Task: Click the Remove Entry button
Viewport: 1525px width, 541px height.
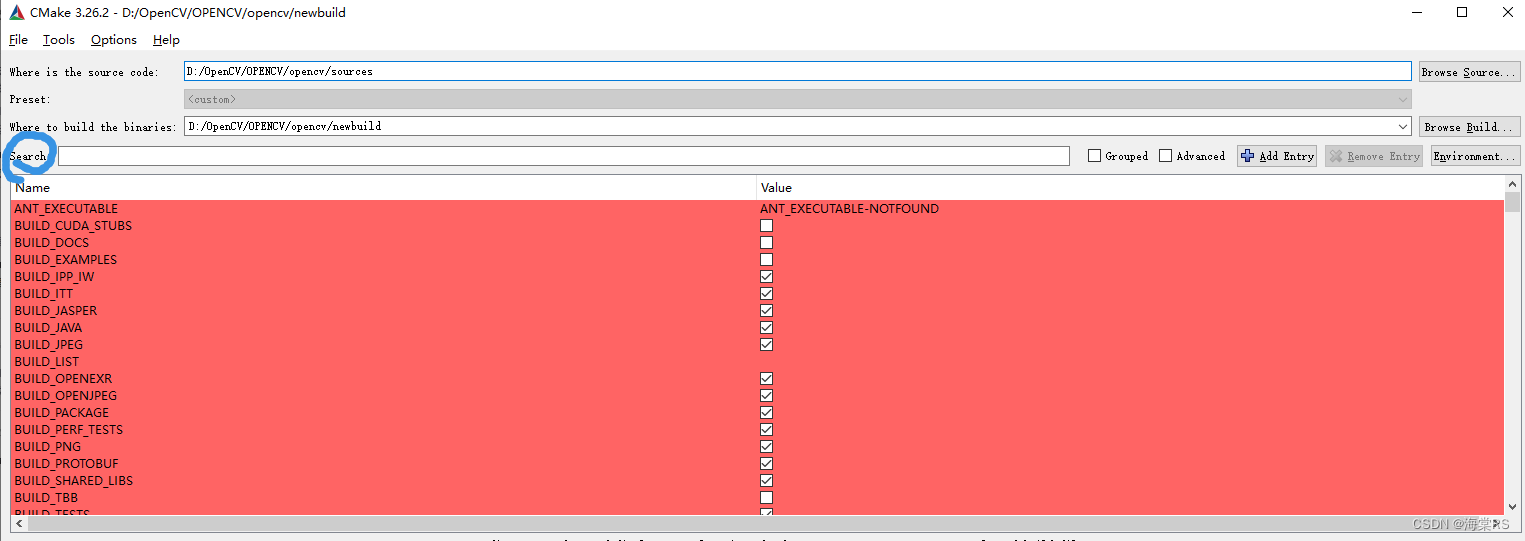Action: click(x=1375, y=156)
